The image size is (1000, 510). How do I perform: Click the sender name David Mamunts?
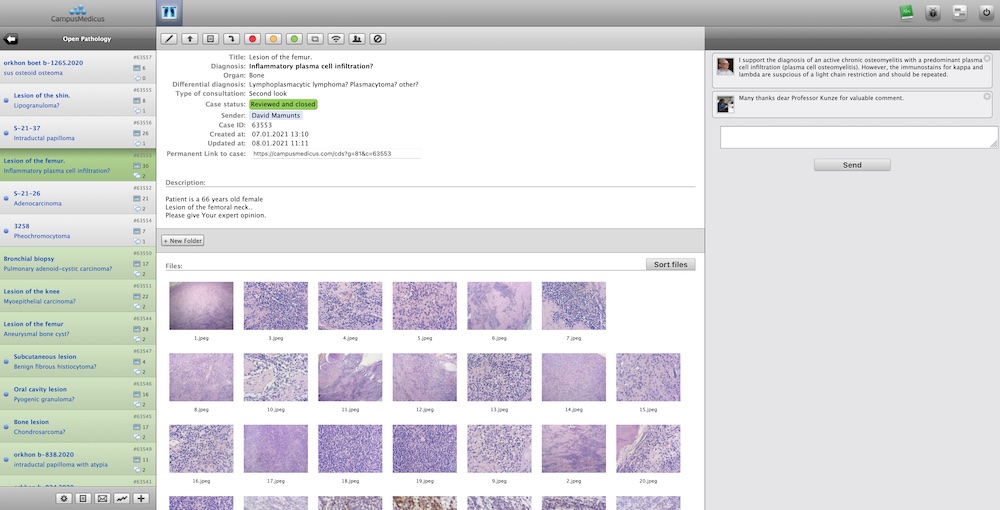coord(276,115)
